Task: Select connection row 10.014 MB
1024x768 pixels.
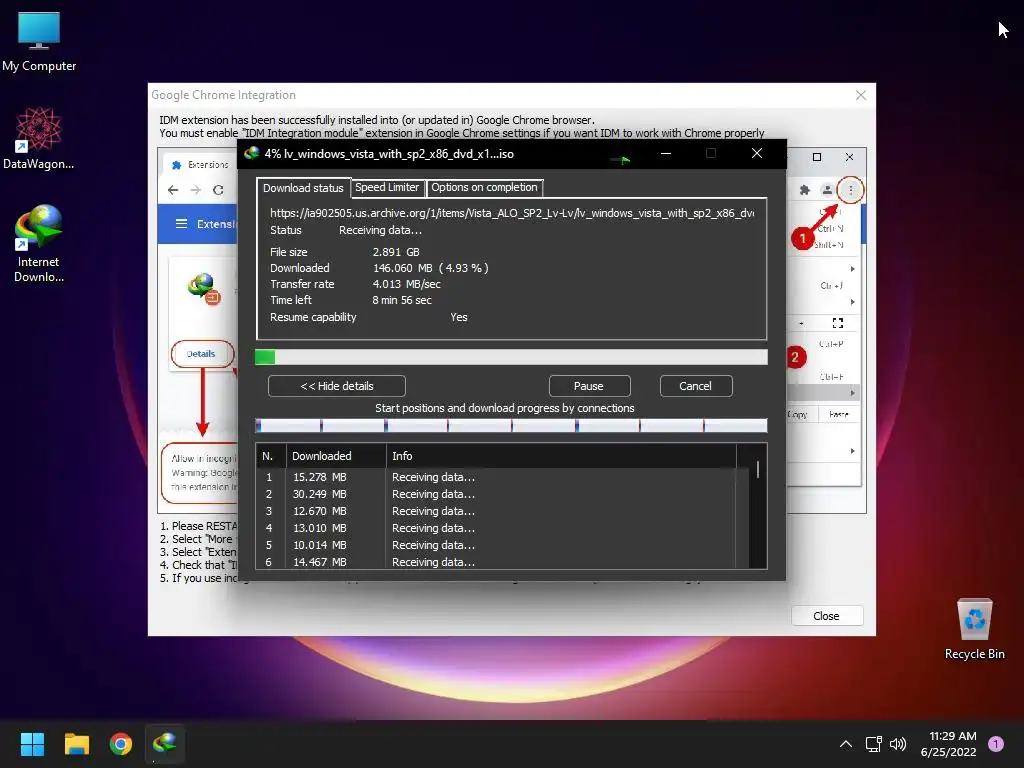Action: [496, 545]
